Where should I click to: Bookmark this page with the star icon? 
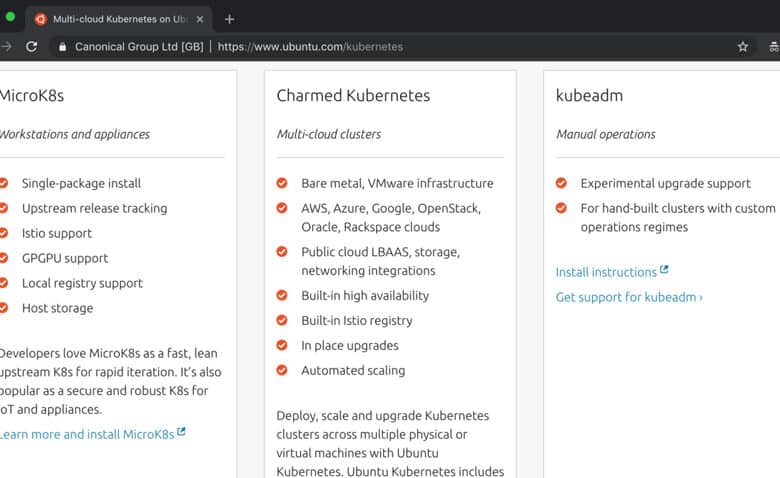pyautogui.click(x=743, y=47)
